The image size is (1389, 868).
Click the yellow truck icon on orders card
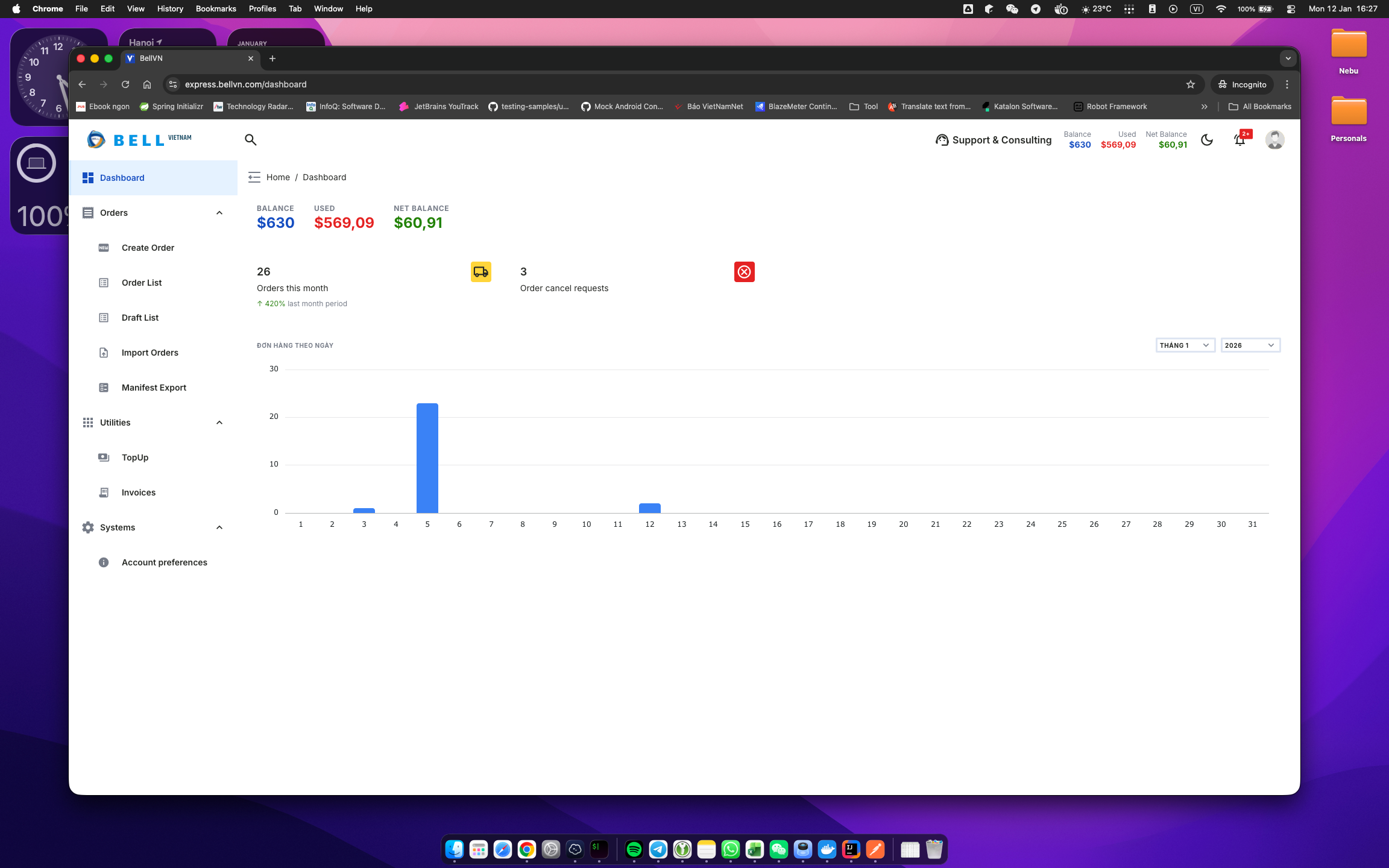(480, 272)
